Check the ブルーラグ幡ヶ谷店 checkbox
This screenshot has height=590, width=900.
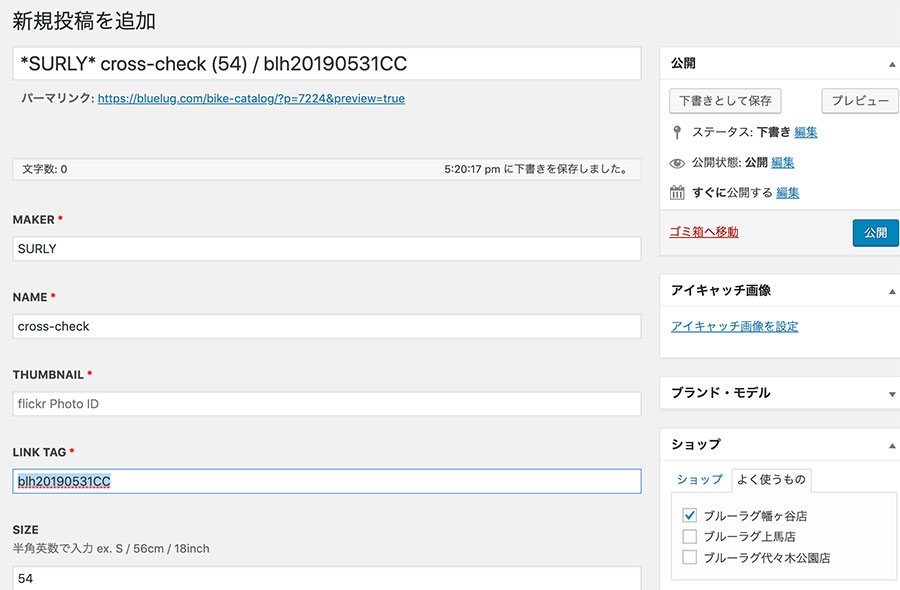coord(689,515)
